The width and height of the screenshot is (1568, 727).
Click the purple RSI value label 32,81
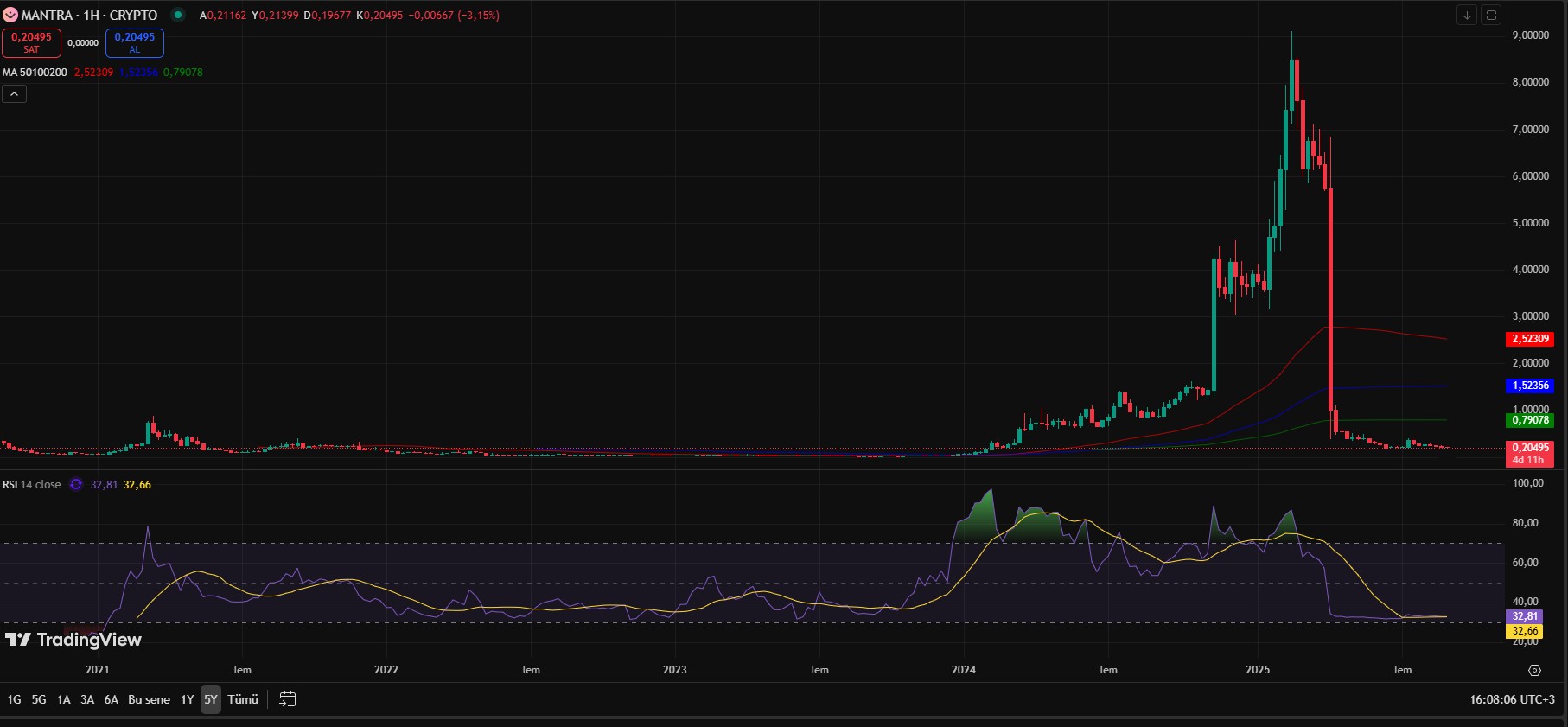pyautogui.click(x=1525, y=616)
